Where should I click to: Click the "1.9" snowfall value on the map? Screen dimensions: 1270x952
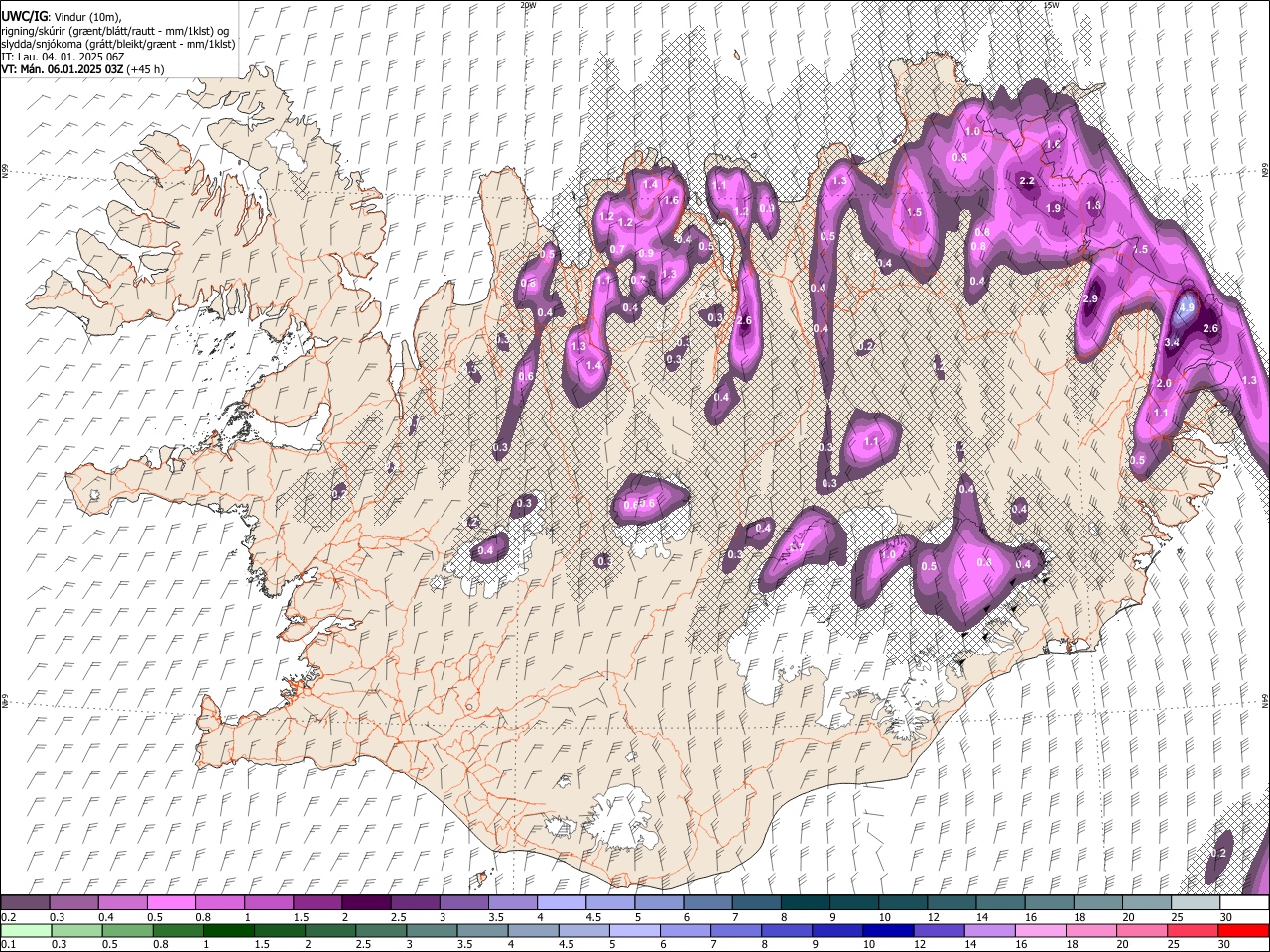point(1054,208)
